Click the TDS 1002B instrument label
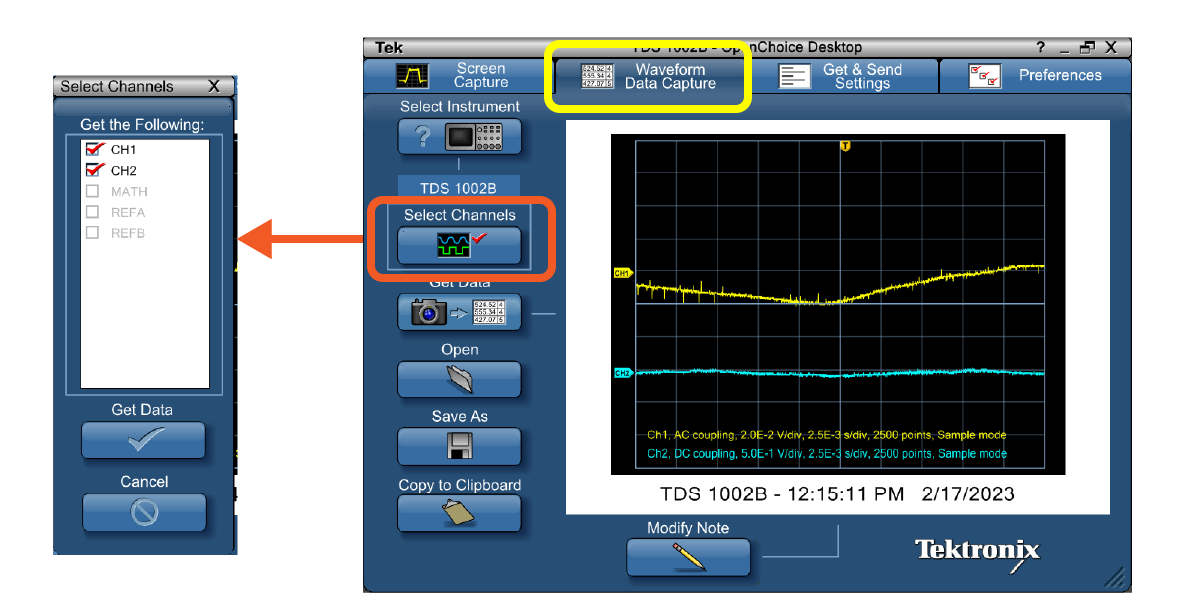The height and width of the screenshot is (606, 1185). pyautogui.click(x=459, y=188)
